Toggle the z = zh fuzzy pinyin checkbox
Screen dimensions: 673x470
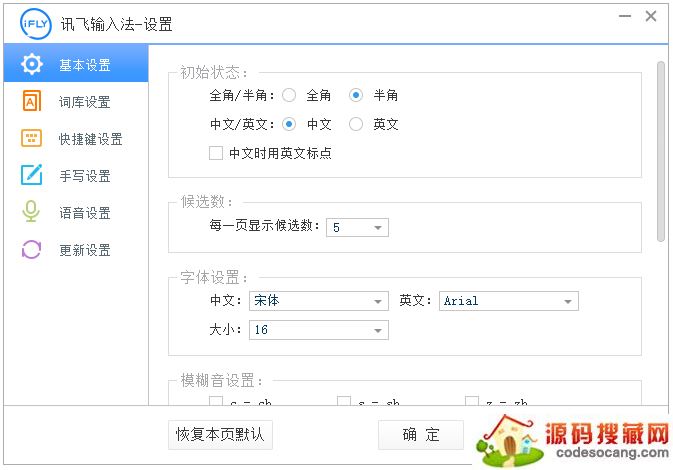pyautogui.click(x=472, y=401)
